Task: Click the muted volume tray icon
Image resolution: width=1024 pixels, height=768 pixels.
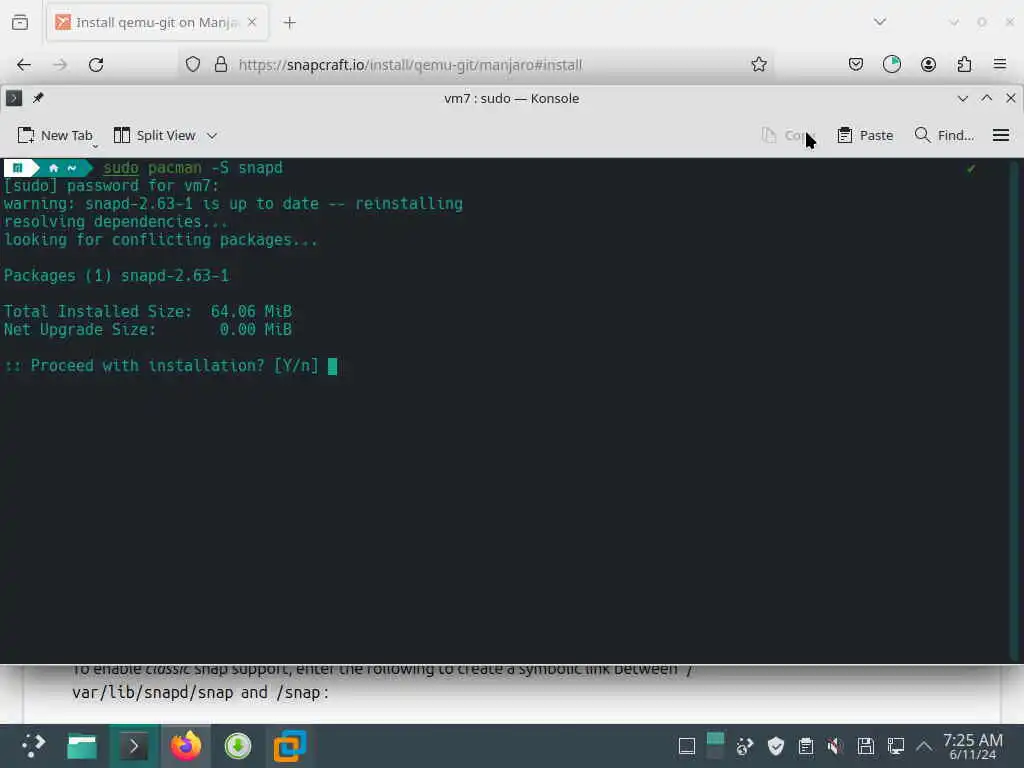Action: 835,746
